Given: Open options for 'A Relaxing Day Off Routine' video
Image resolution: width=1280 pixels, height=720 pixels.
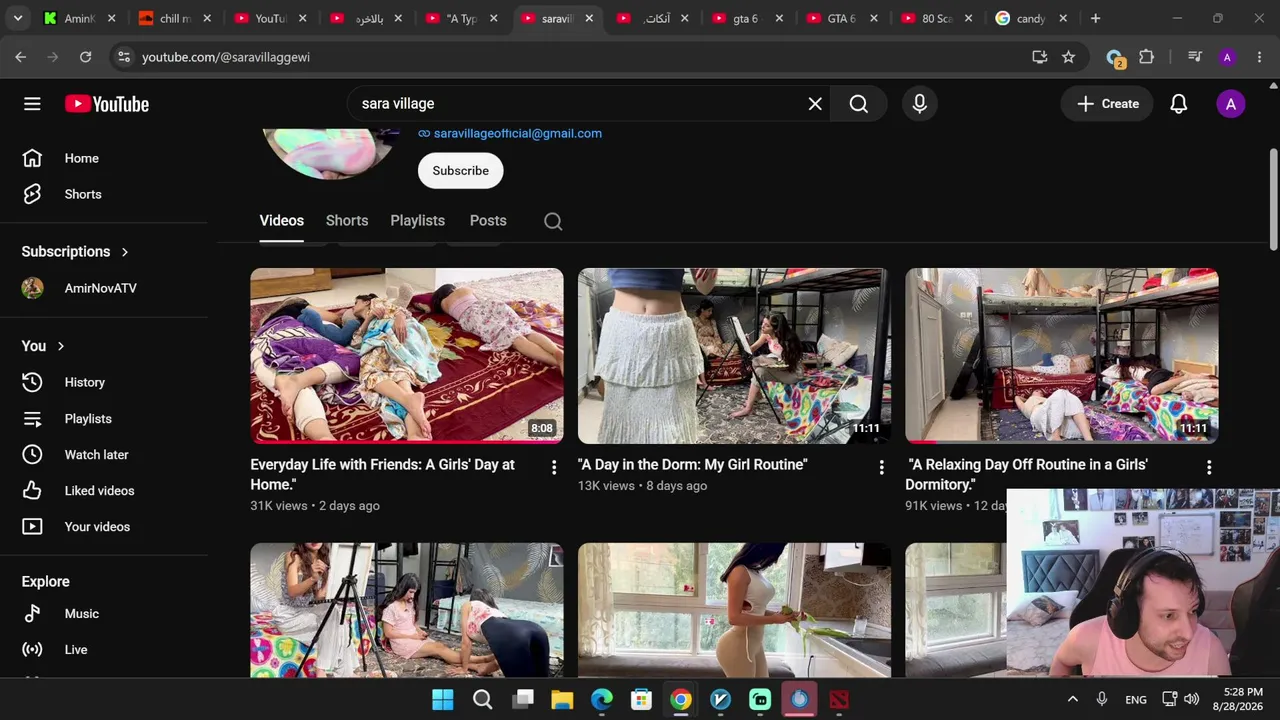Looking at the screenshot, I should (1209, 467).
